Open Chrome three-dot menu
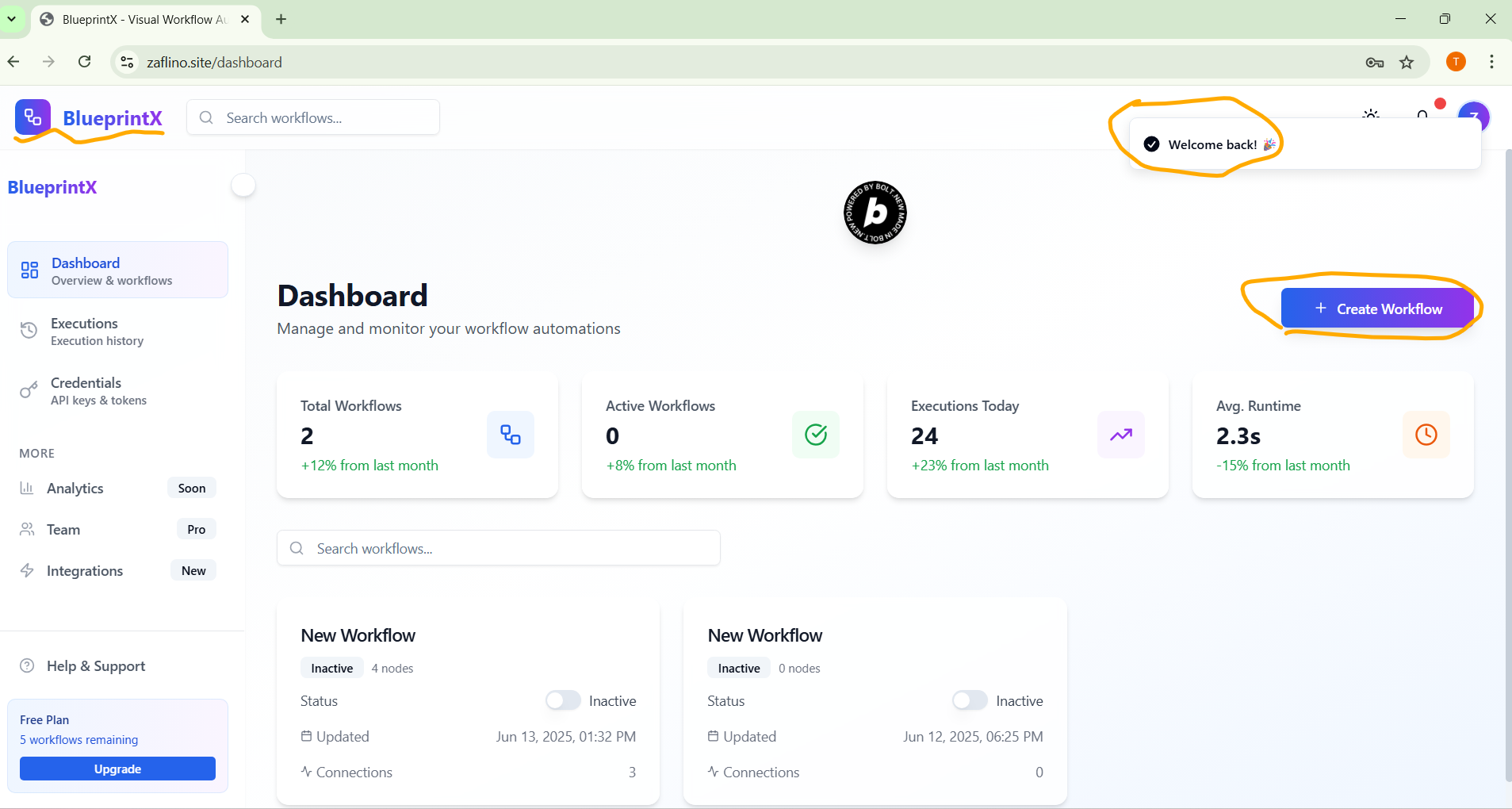1512x809 pixels. [x=1491, y=62]
